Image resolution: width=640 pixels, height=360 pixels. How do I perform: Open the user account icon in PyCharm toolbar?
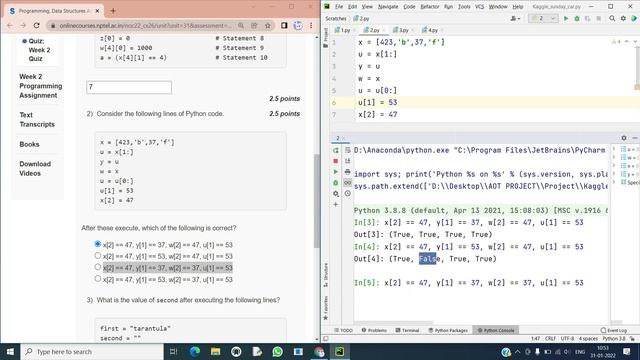pyautogui.click(x=516, y=18)
